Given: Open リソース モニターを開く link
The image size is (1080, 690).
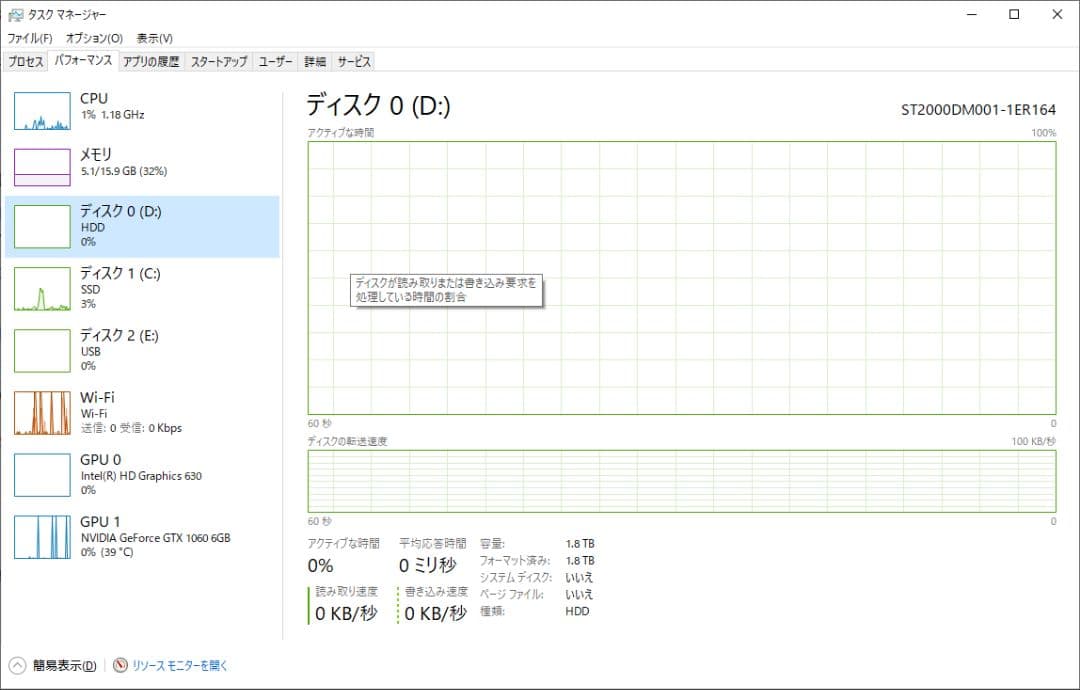Looking at the screenshot, I should pyautogui.click(x=180, y=665).
